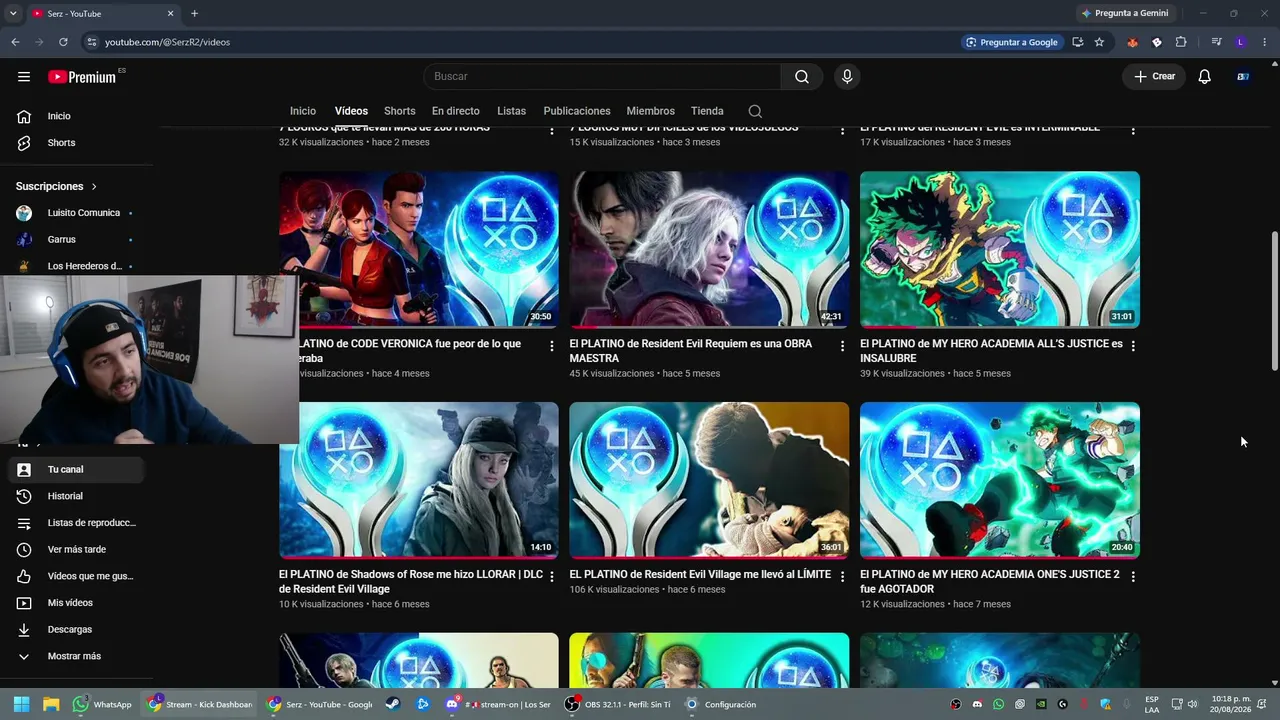
Task: View site information in the address bar
Action: pos(92,42)
